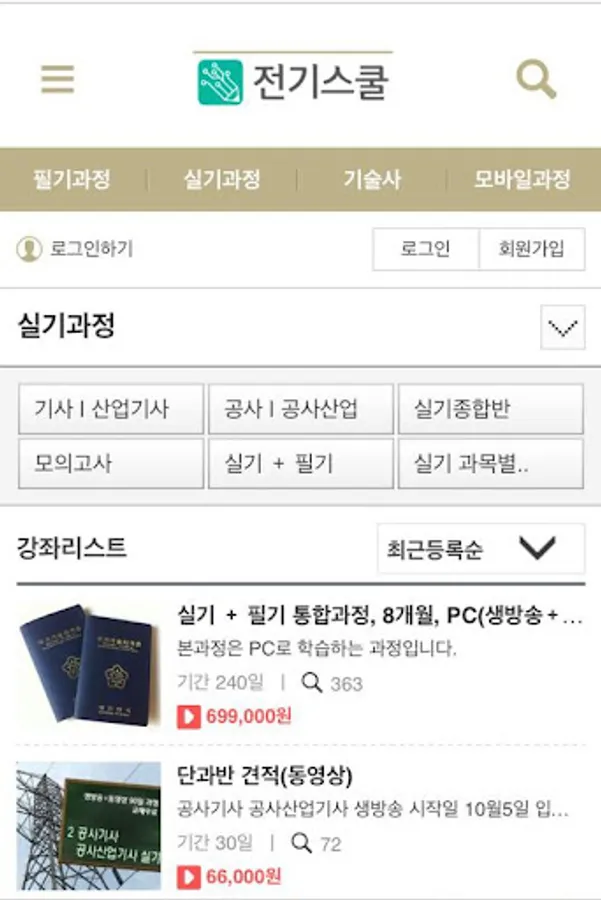This screenshot has width=601, height=900.
Task: Tap the search magnifier icon in header
Action: pos(536,79)
